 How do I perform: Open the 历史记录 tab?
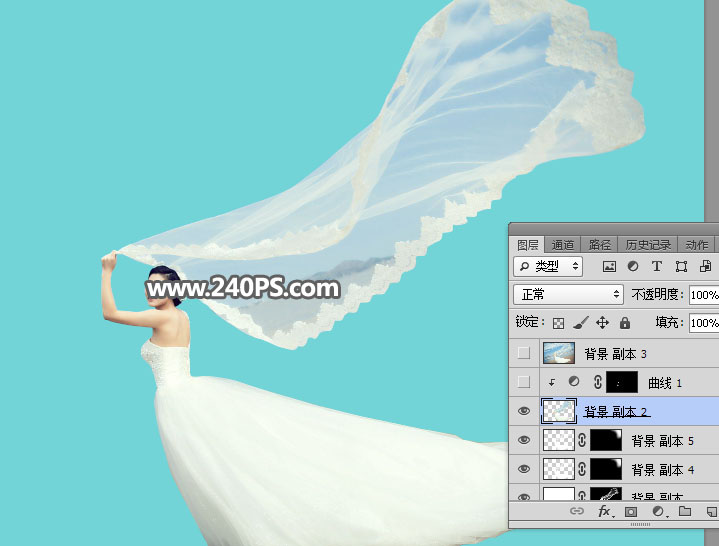coord(648,245)
